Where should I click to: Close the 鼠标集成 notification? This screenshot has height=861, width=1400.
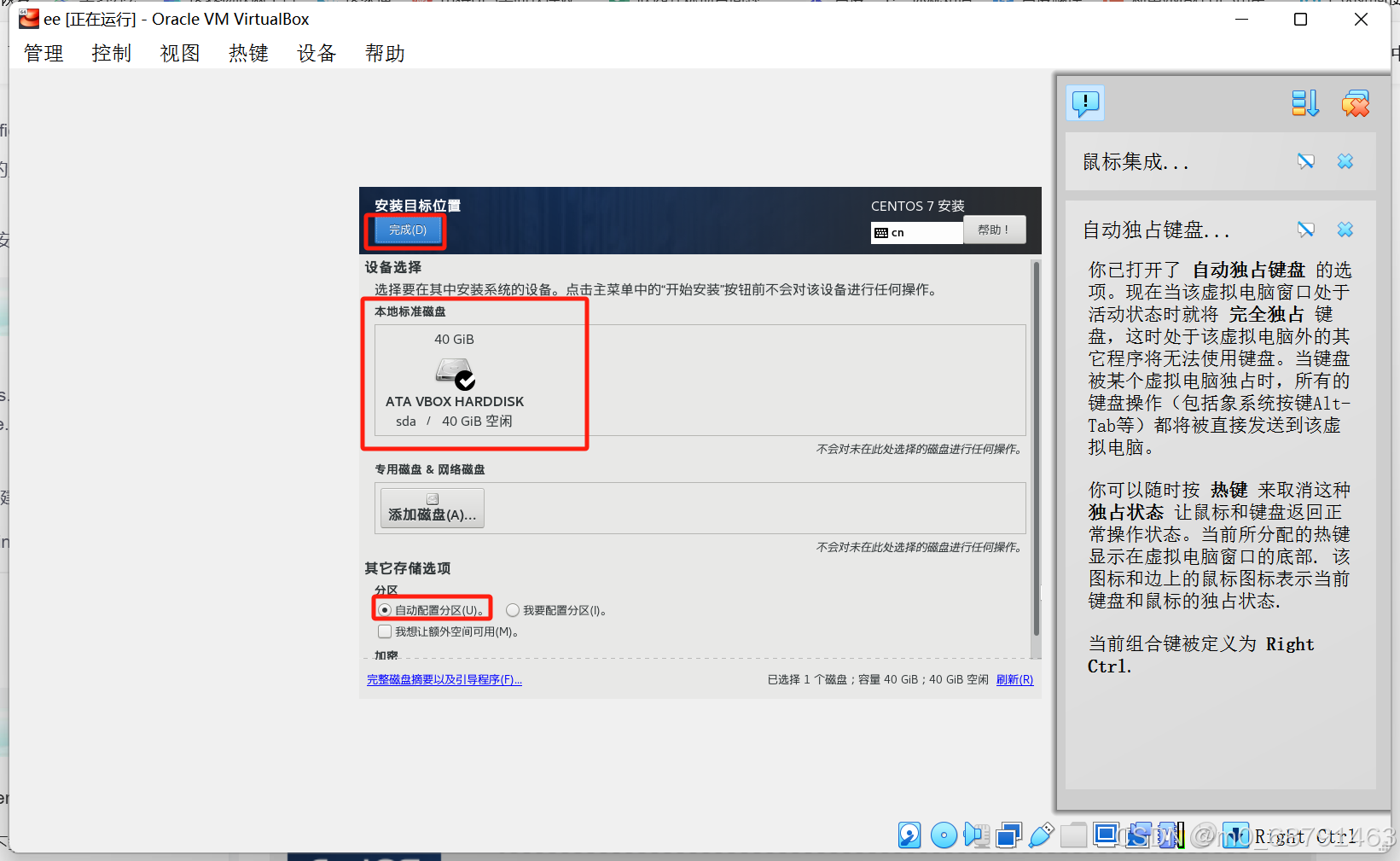[x=1345, y=161]
